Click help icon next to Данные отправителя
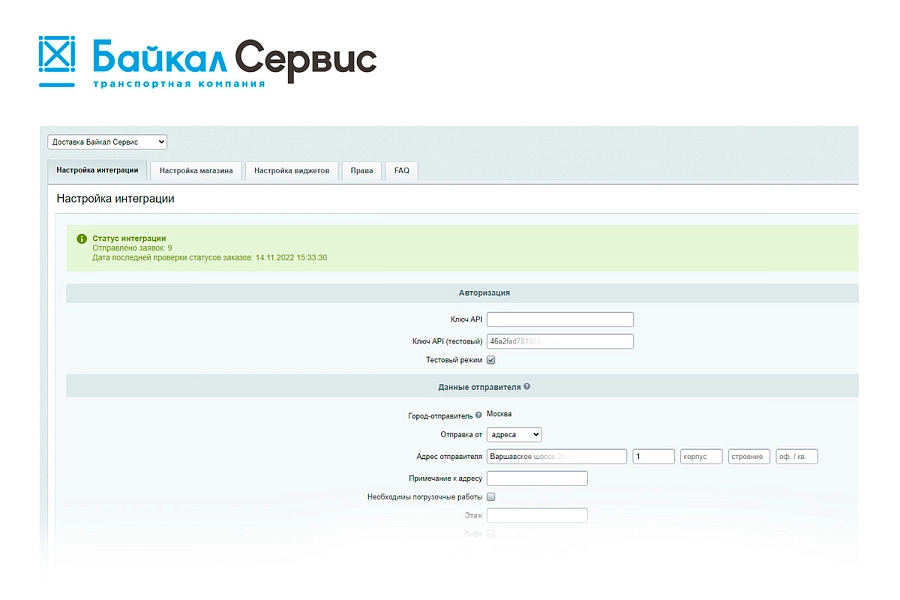900x600 pixels. (527, 386)
